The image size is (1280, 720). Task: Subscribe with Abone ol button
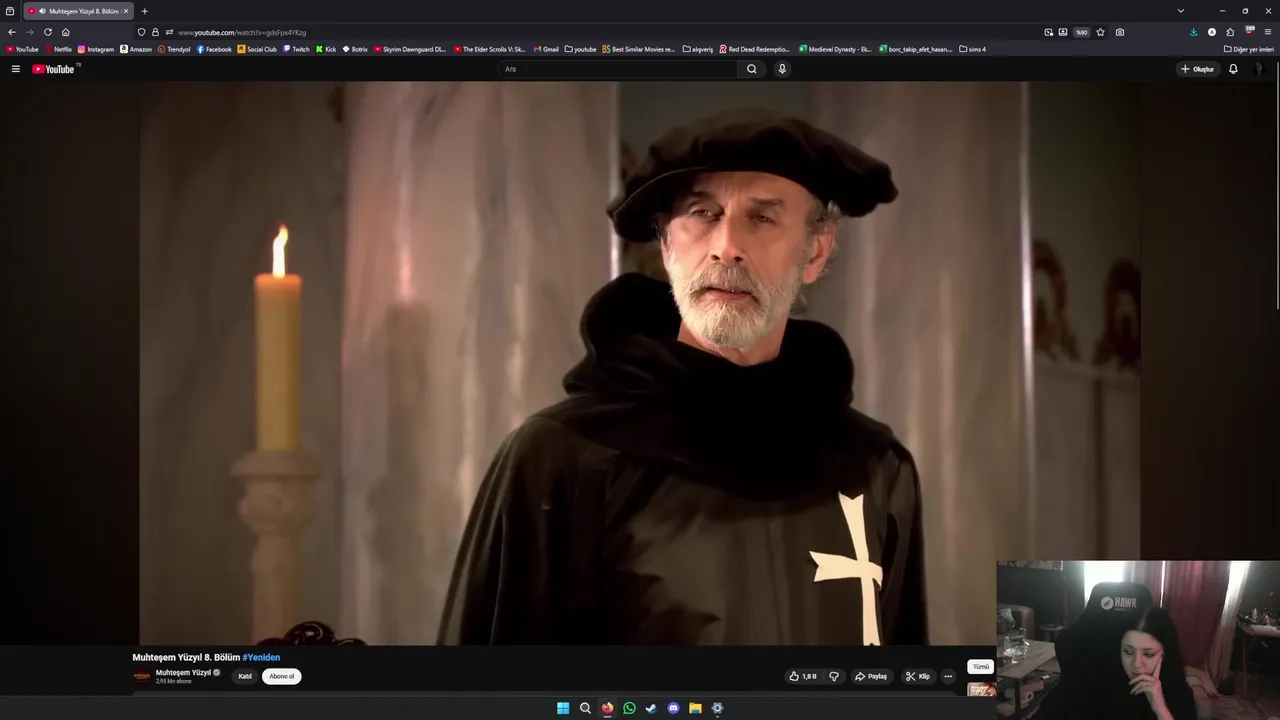tap(281, 676)
